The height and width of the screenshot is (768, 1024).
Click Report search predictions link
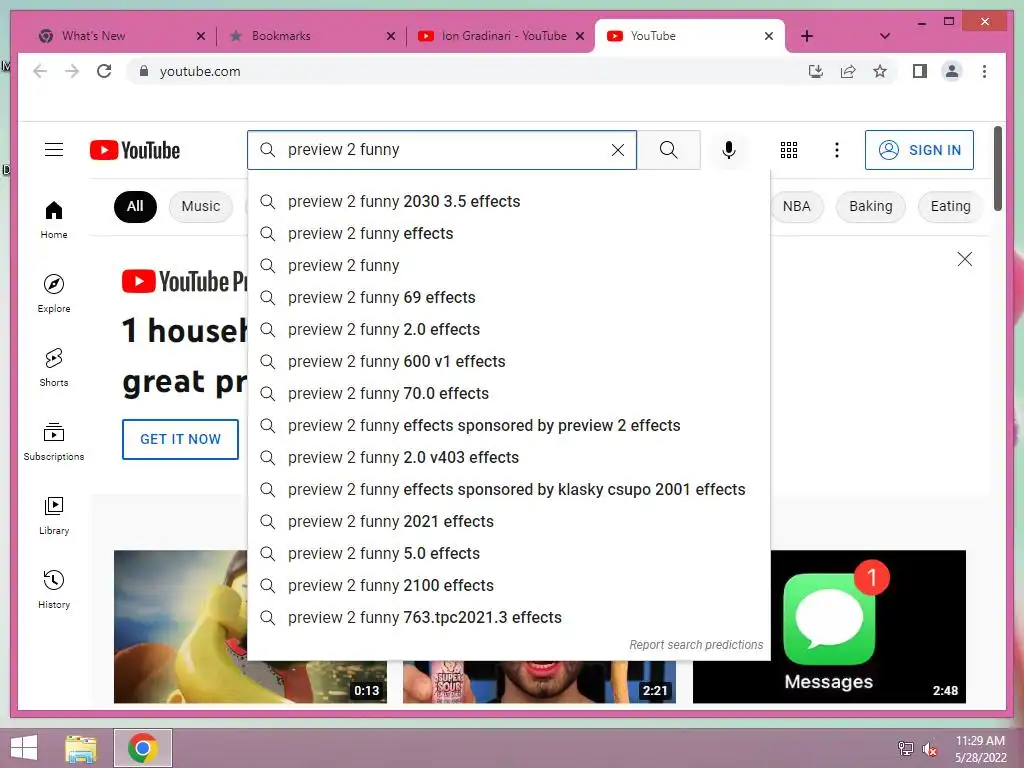click(696, 645)
